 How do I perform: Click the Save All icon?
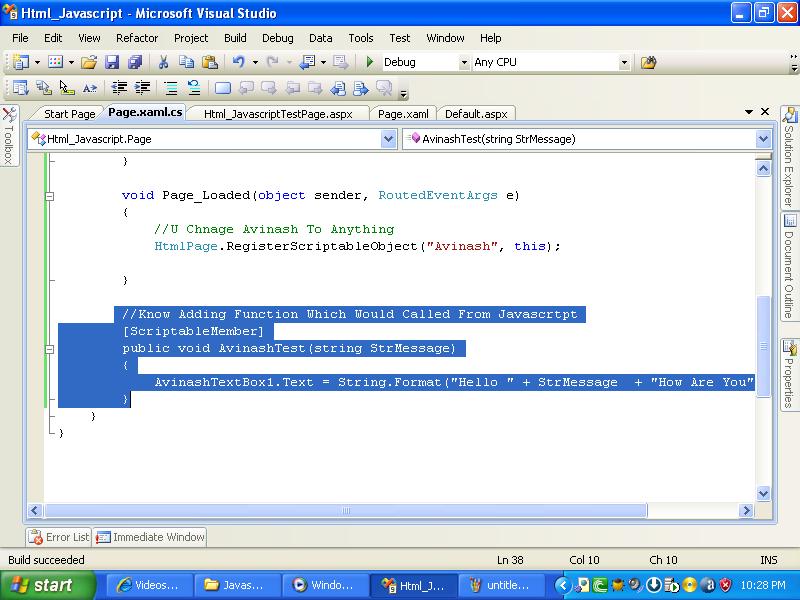pyautogui.click(x=135, y=62)
